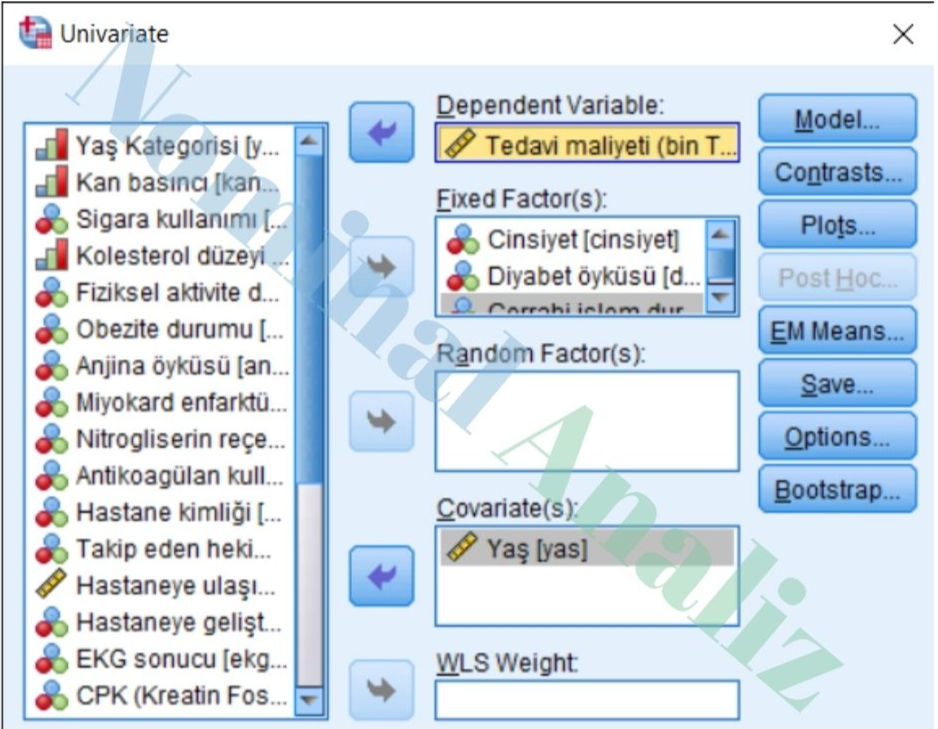Screen dimensions: 938x729
Task: Open the Contrasts dialog
Action: point(838,172)
